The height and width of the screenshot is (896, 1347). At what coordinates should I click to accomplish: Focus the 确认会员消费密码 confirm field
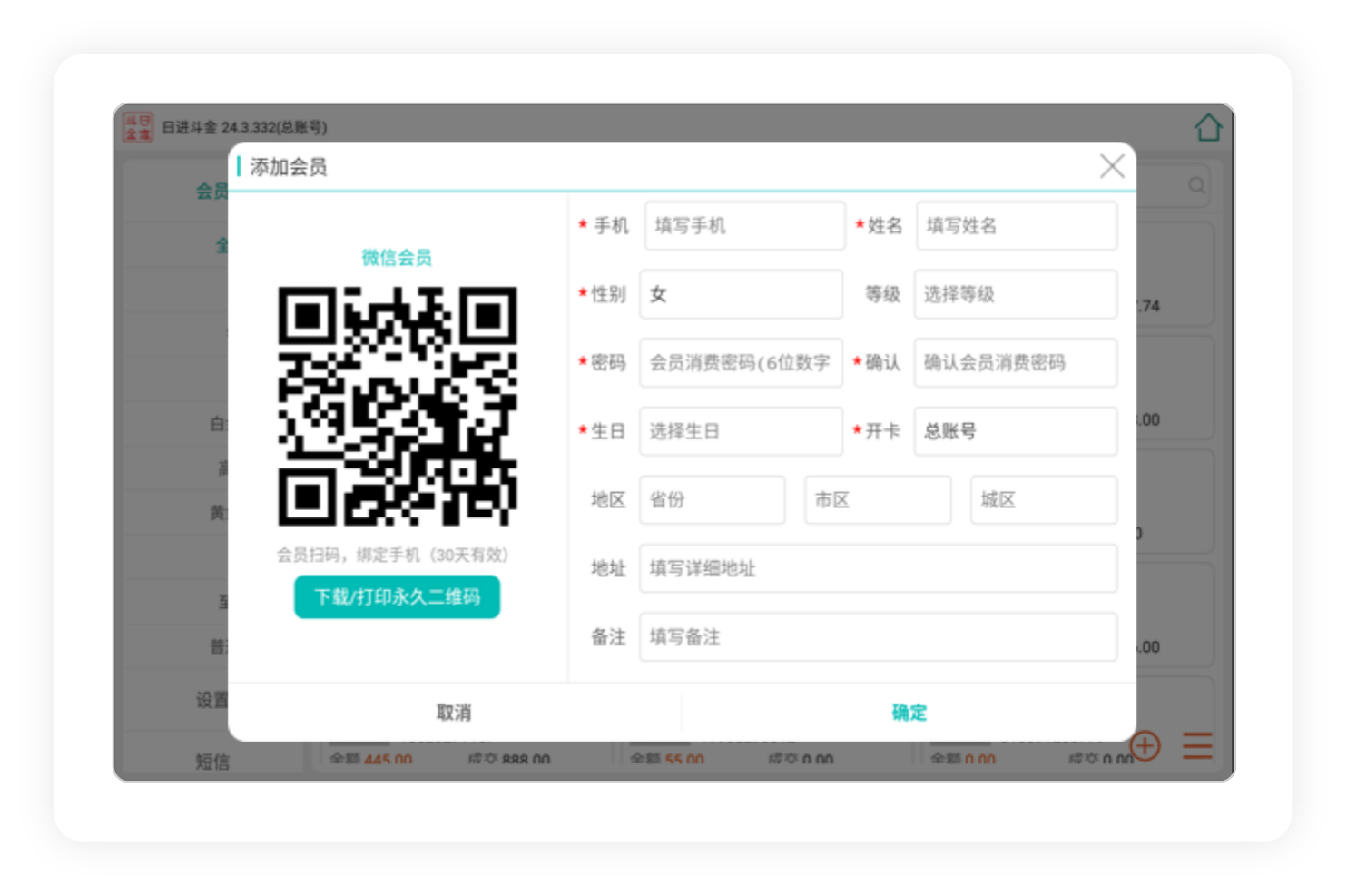pyautogui.click(x=1016, y=362)
